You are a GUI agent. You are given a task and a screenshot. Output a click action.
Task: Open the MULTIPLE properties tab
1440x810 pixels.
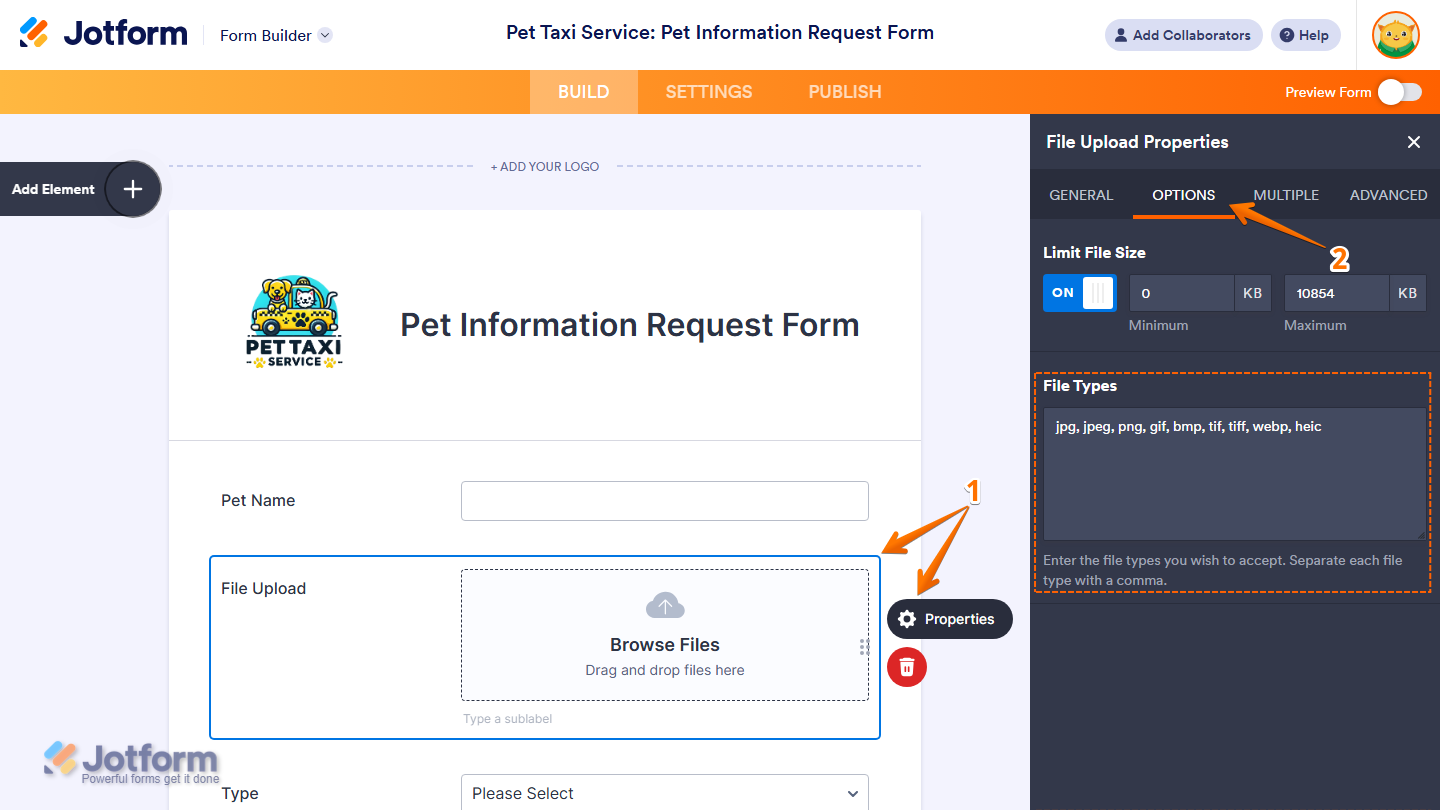1286,195
